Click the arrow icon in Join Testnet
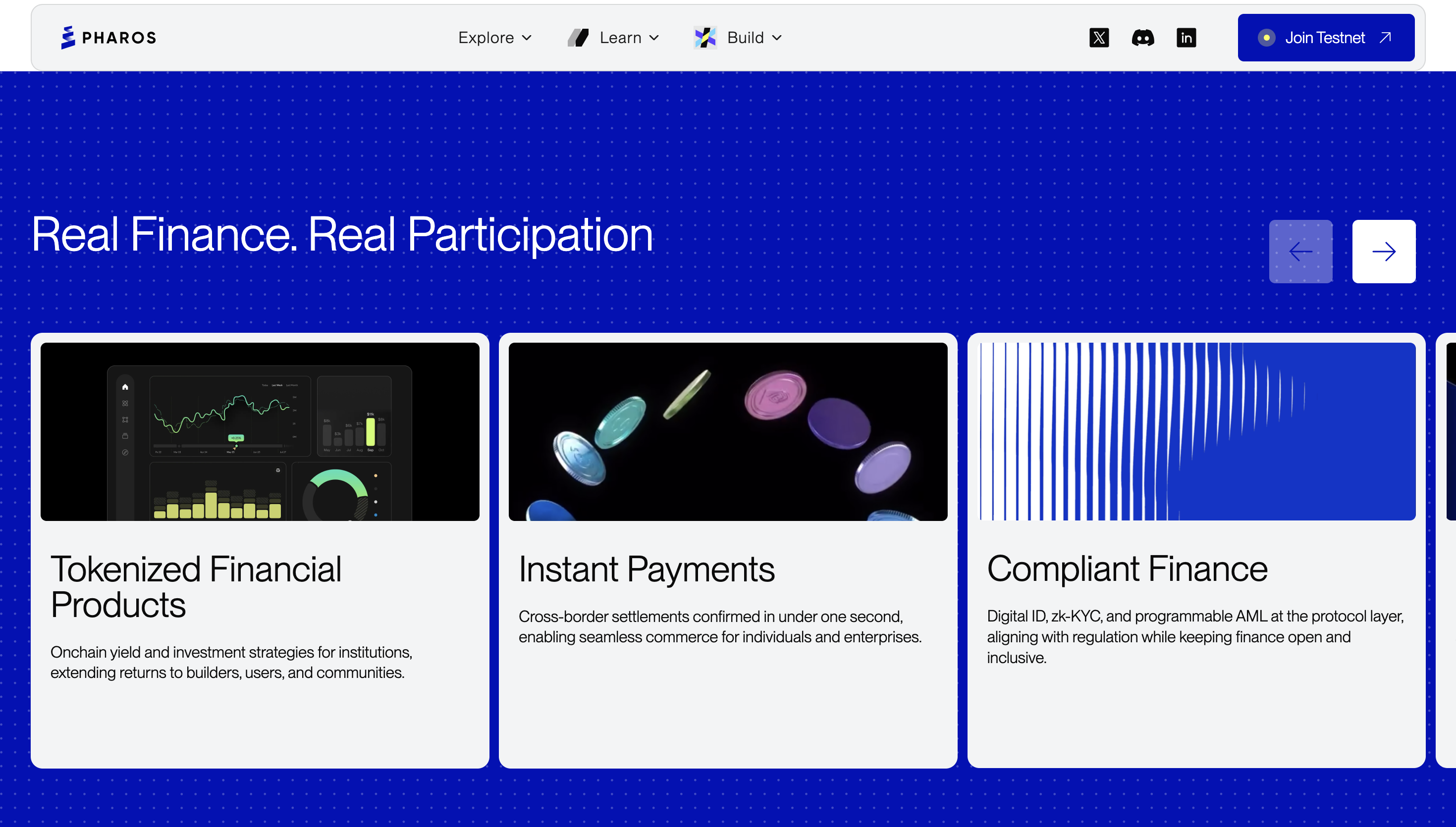This screenshot has width=1456, height=827. [1386, 38]
